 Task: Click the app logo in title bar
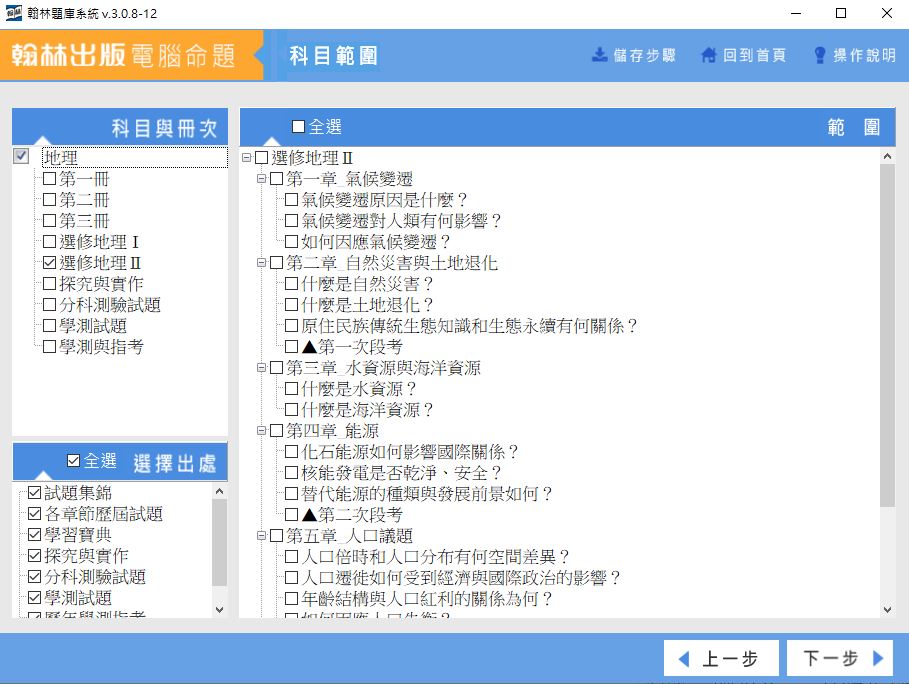tap(14, 13)
